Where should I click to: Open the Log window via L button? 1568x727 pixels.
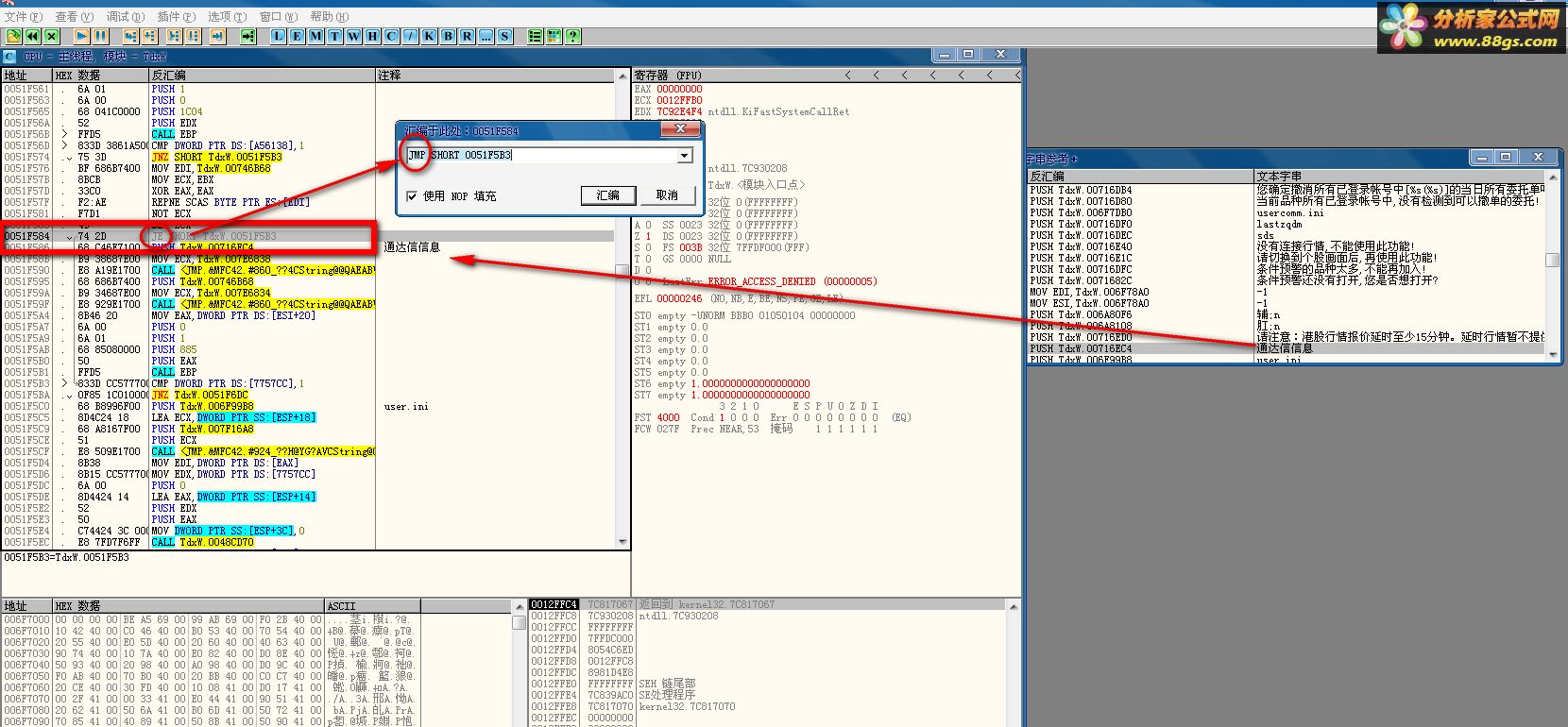pyautogui.click(x=279, y=36)
